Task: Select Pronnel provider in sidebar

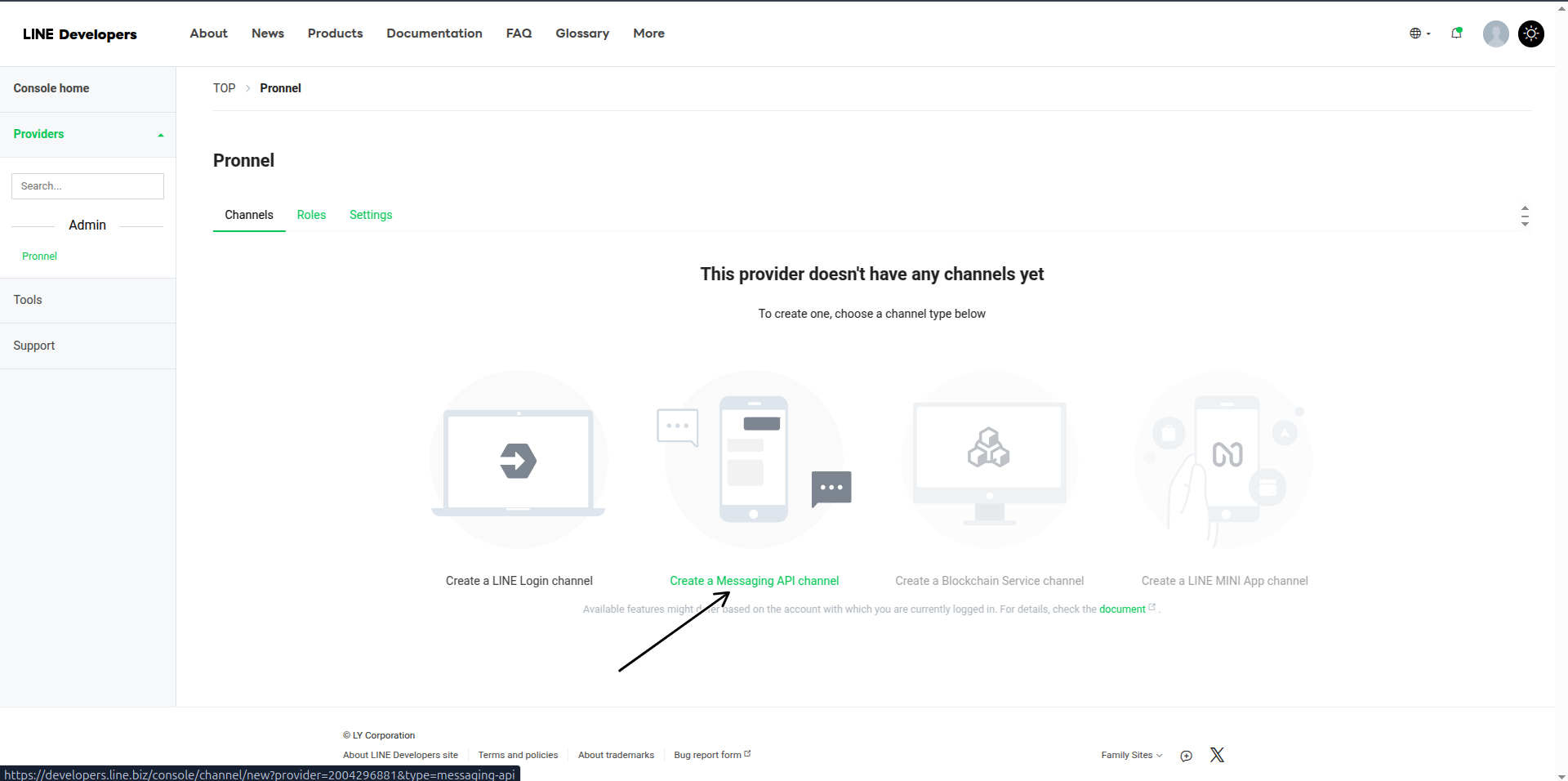Action: click(x=39, y=257)
